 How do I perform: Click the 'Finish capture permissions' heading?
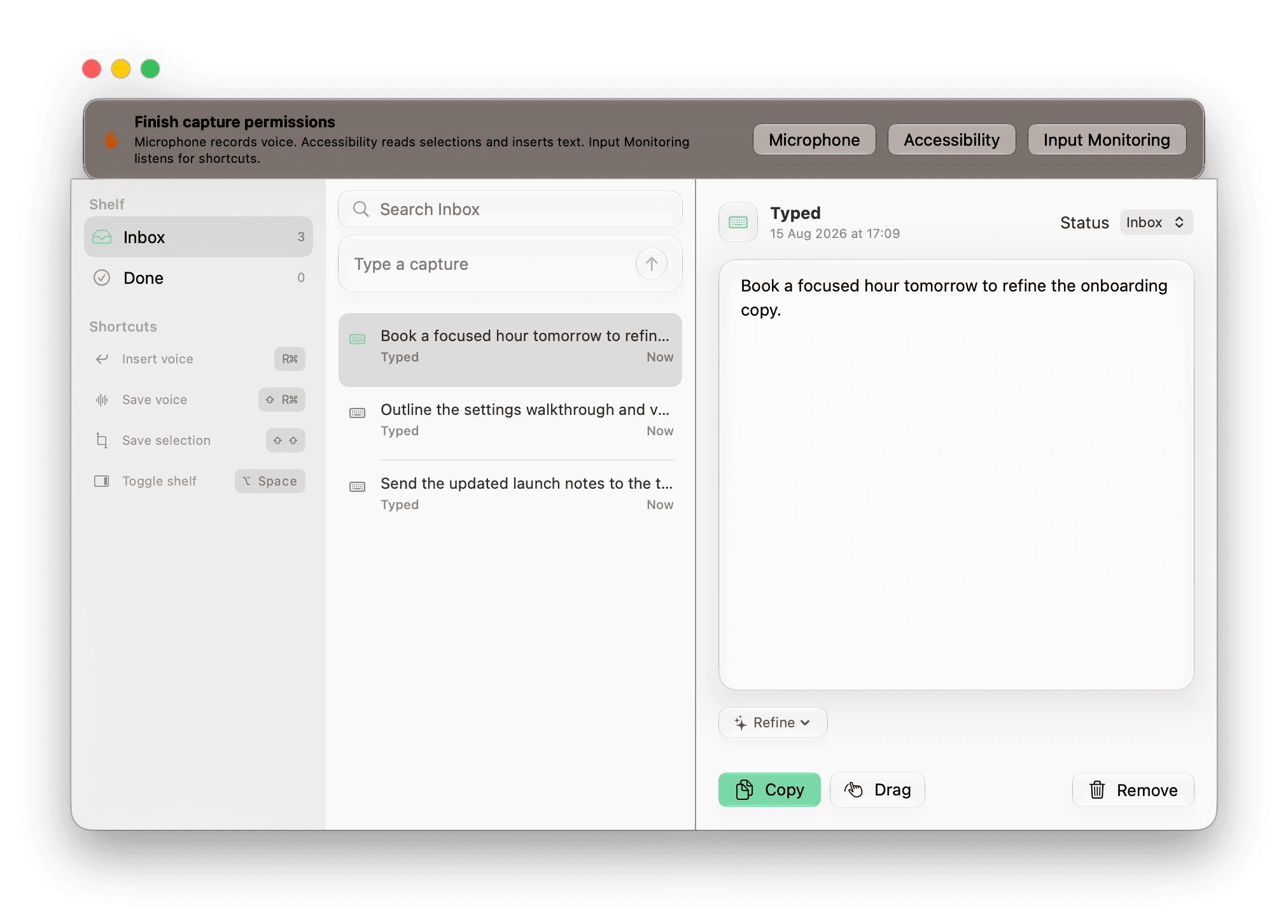(235, 122)
